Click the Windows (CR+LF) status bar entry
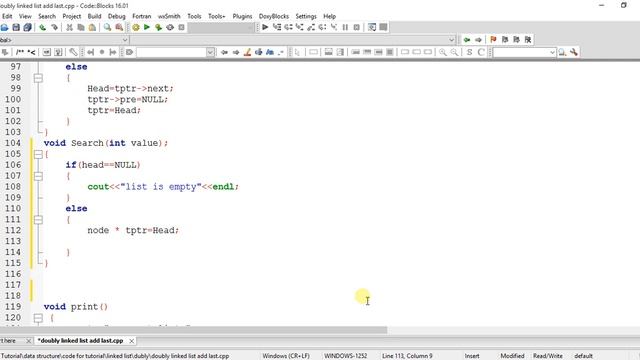The height and width of the screenshot is (360, 640). (x=286, y=356)
